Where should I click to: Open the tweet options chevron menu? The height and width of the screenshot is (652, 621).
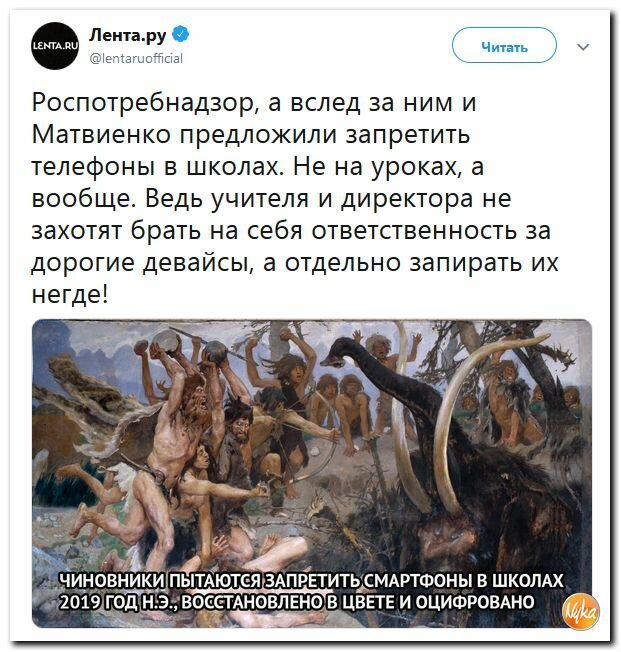tap(584, 47)
